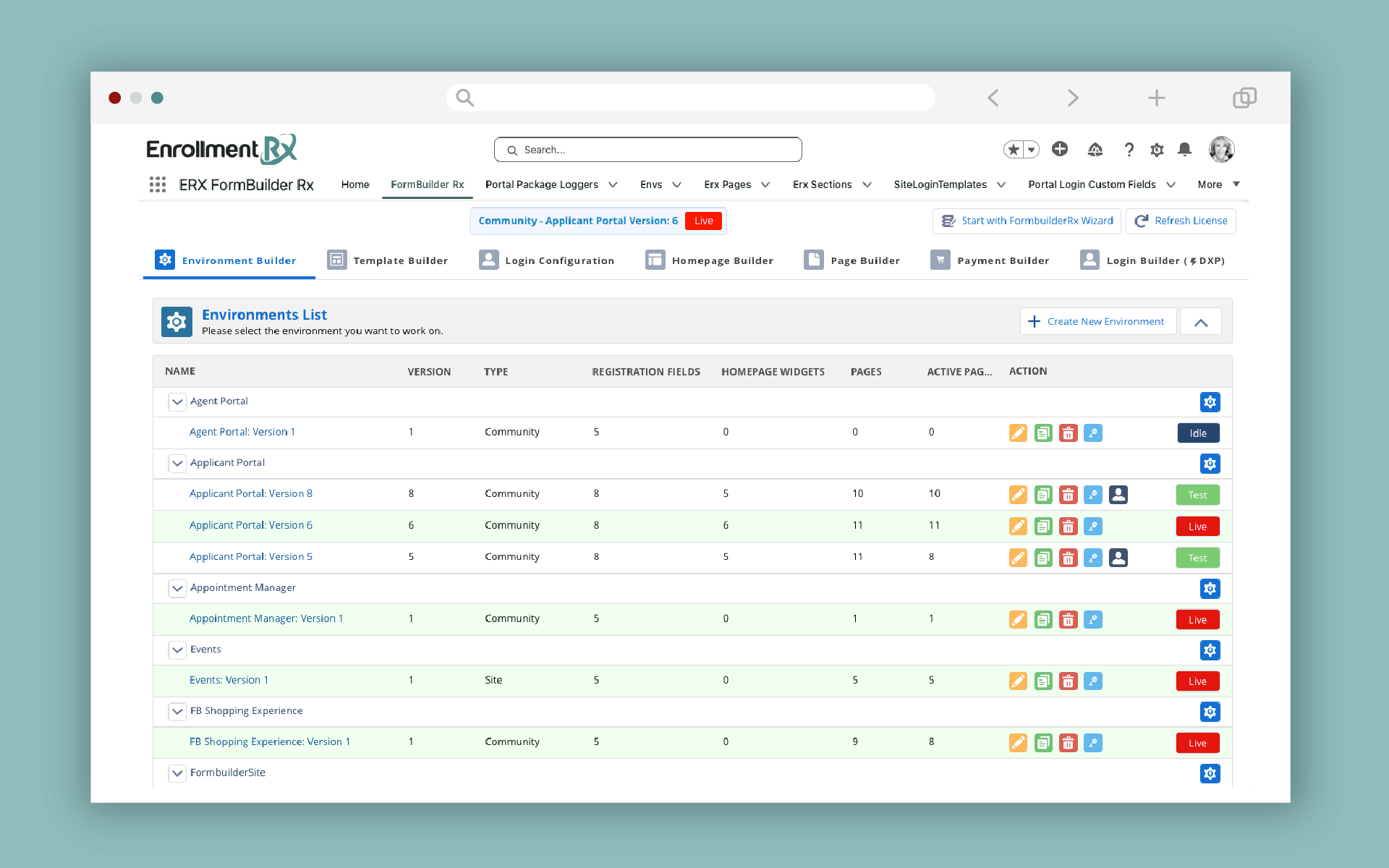
Task: Click the global actions plus icon in header
Action: click(1060, 149)
